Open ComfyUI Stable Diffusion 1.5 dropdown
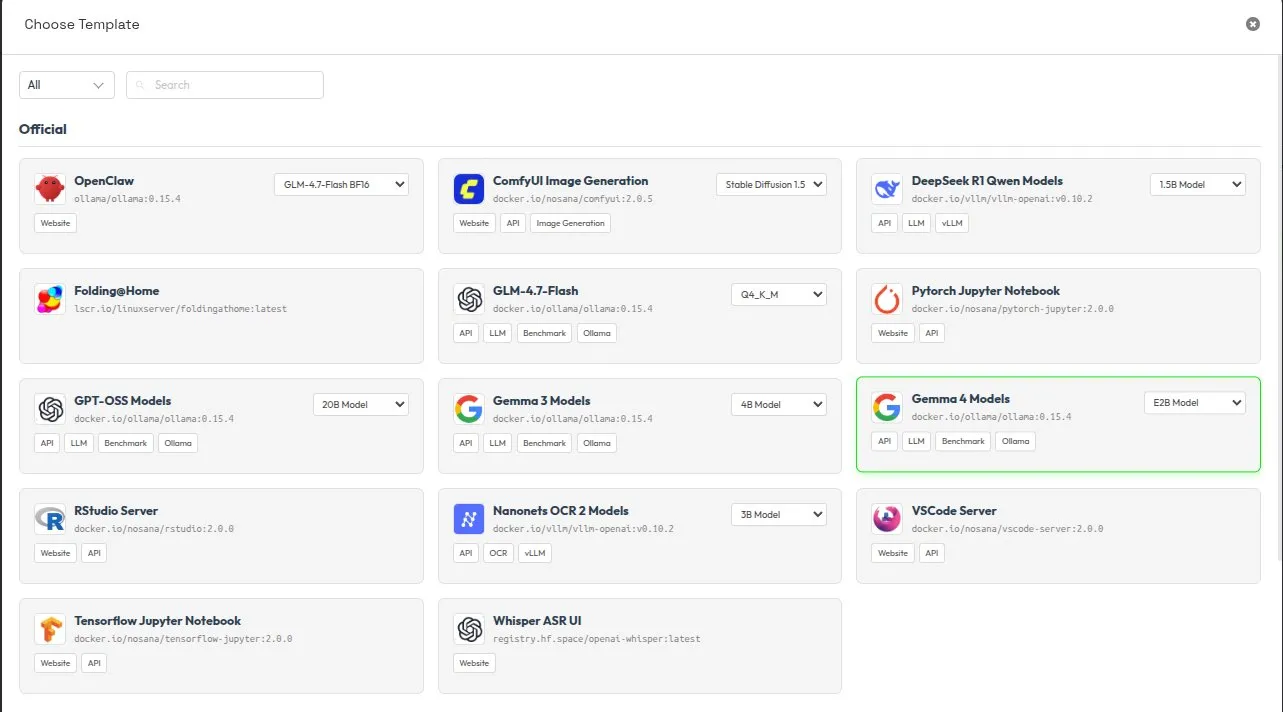This screenshot has width=1283, height=712. point(771,184)
